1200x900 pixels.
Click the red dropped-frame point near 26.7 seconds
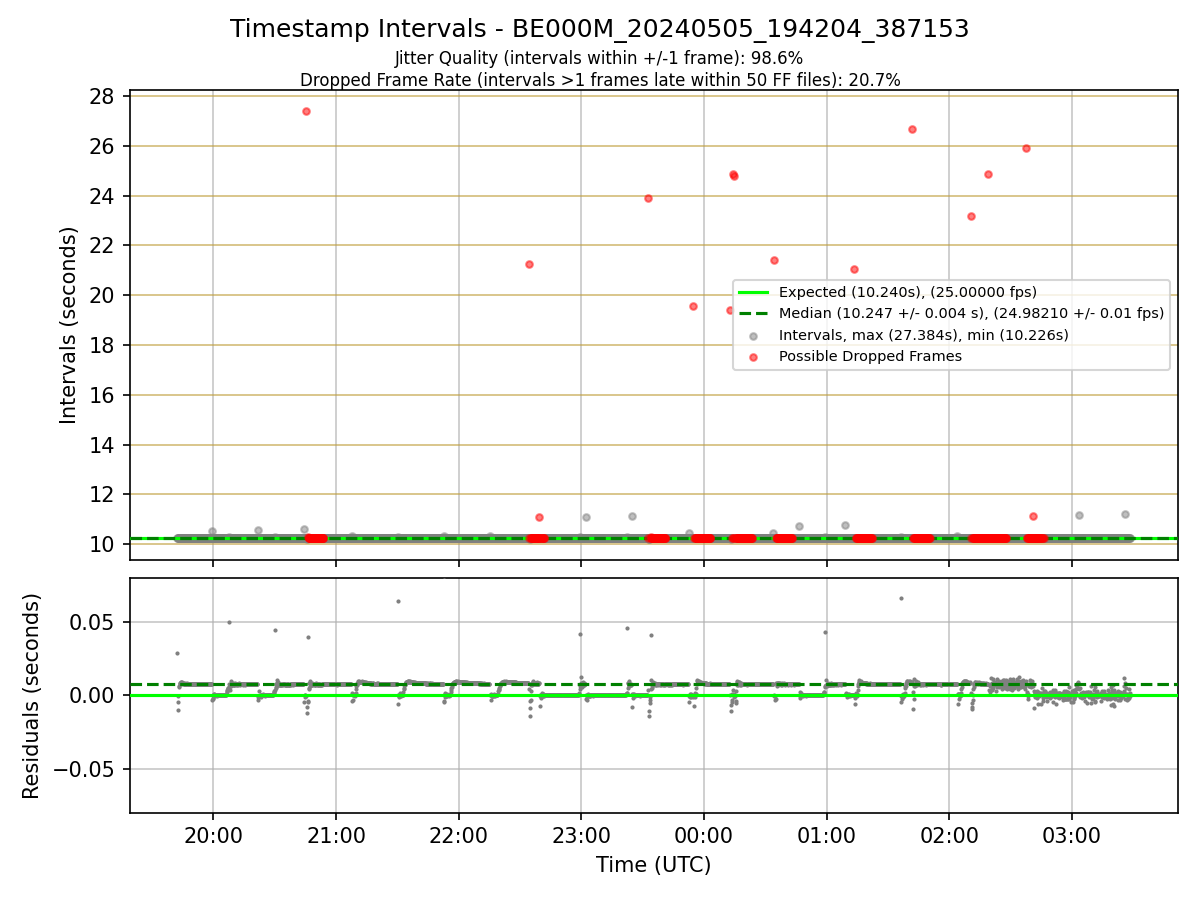tap(912, 129)
